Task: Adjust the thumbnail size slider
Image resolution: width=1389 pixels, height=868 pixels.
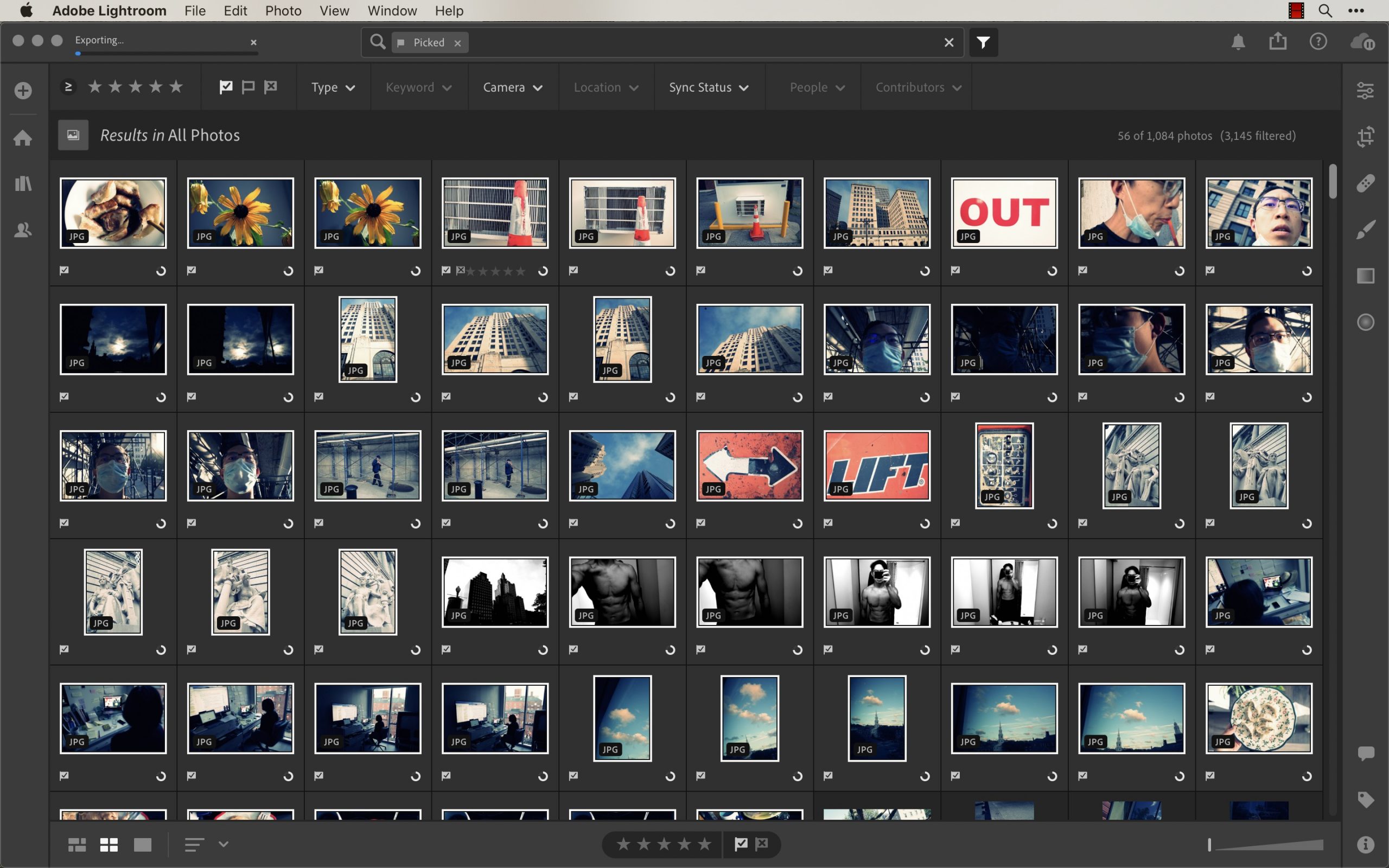Action: (x=1209, y=844)
